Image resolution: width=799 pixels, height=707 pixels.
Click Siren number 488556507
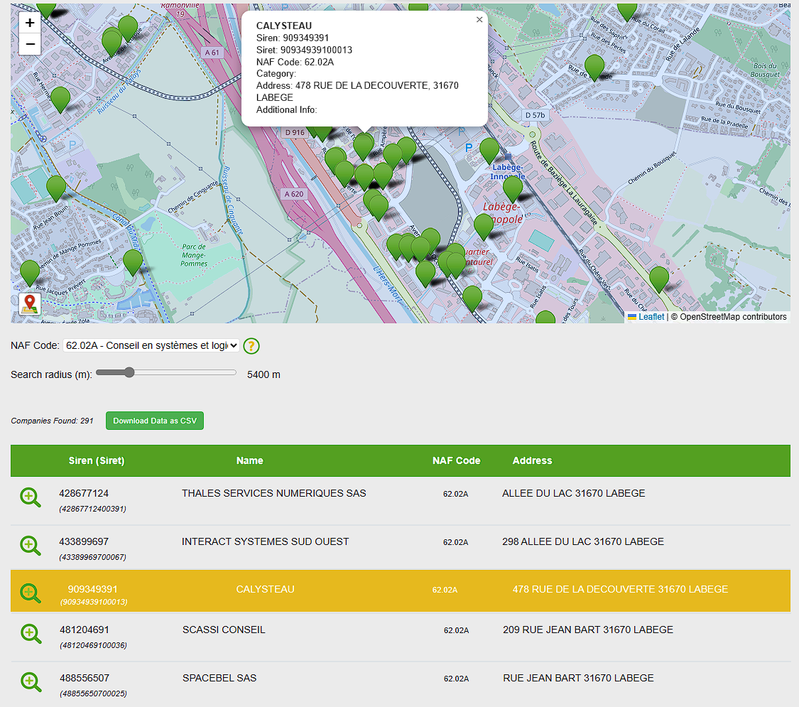84,678
